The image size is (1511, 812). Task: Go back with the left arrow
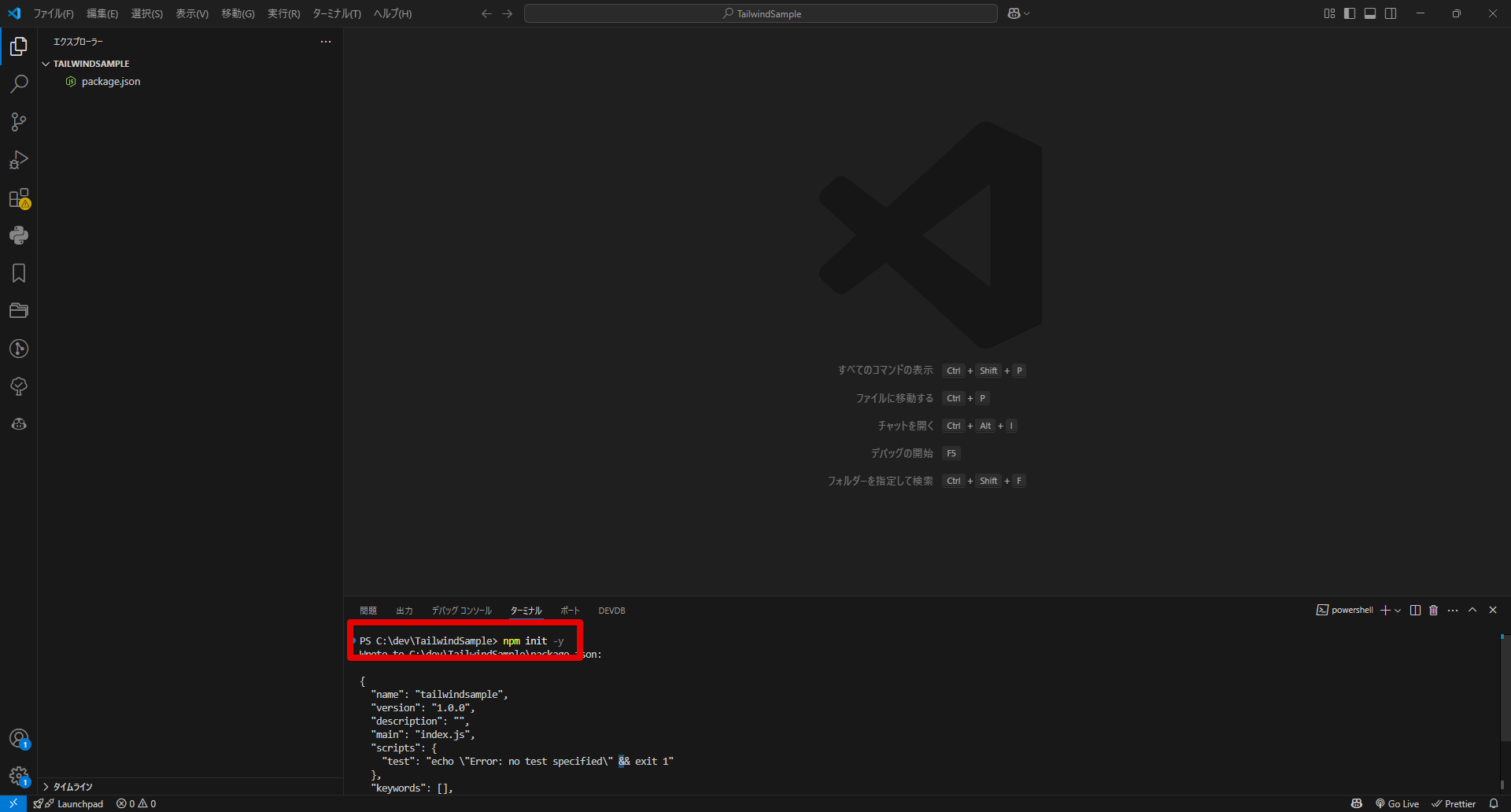[x=486, y=13]
